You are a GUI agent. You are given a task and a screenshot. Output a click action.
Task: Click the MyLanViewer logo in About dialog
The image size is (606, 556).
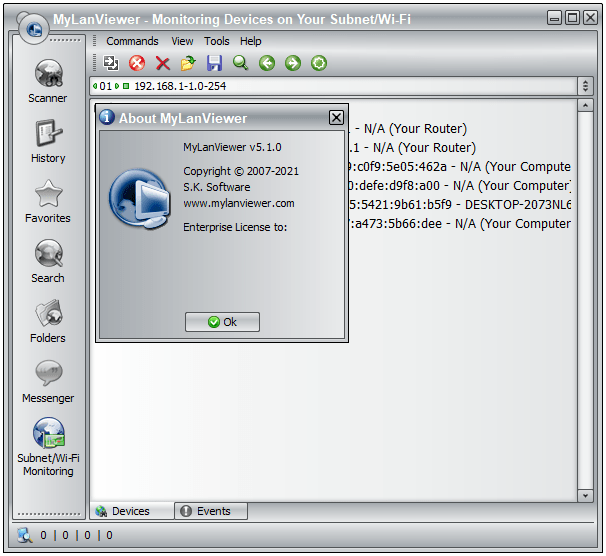point(140,199)
